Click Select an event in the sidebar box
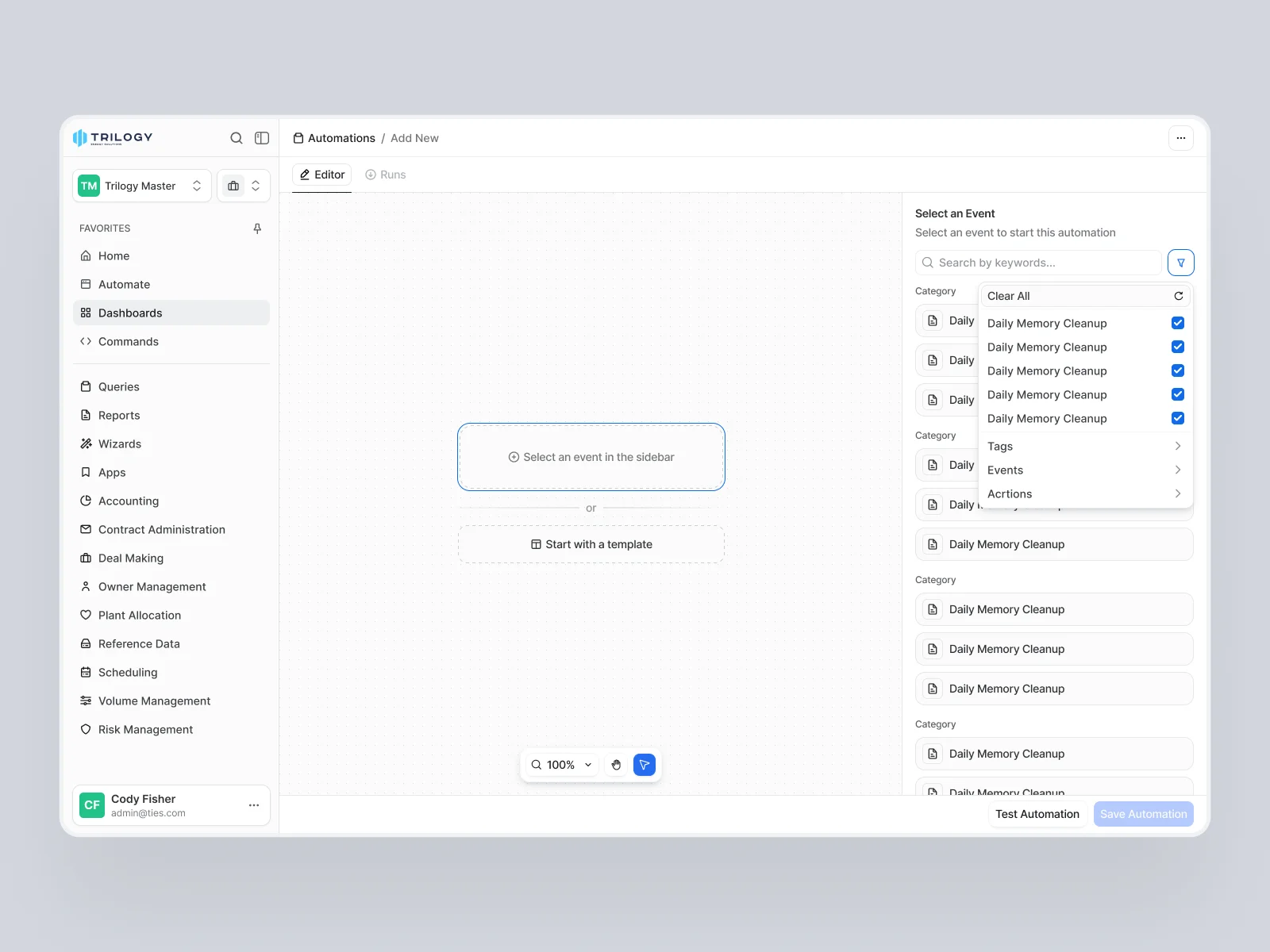 591,457
